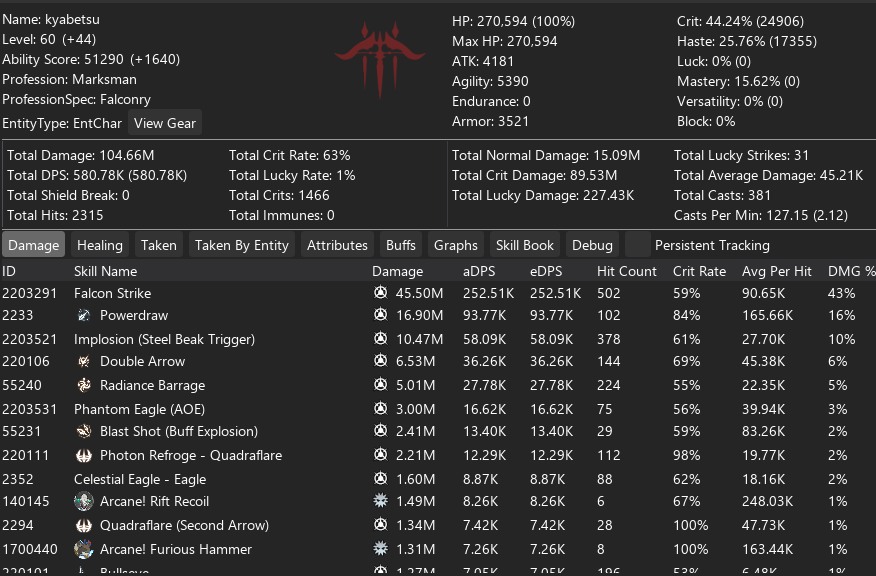876x576 pixels.
Task: Click element icon in Arcane! Furious Hammer row
Action: click(x=380, y=549)
